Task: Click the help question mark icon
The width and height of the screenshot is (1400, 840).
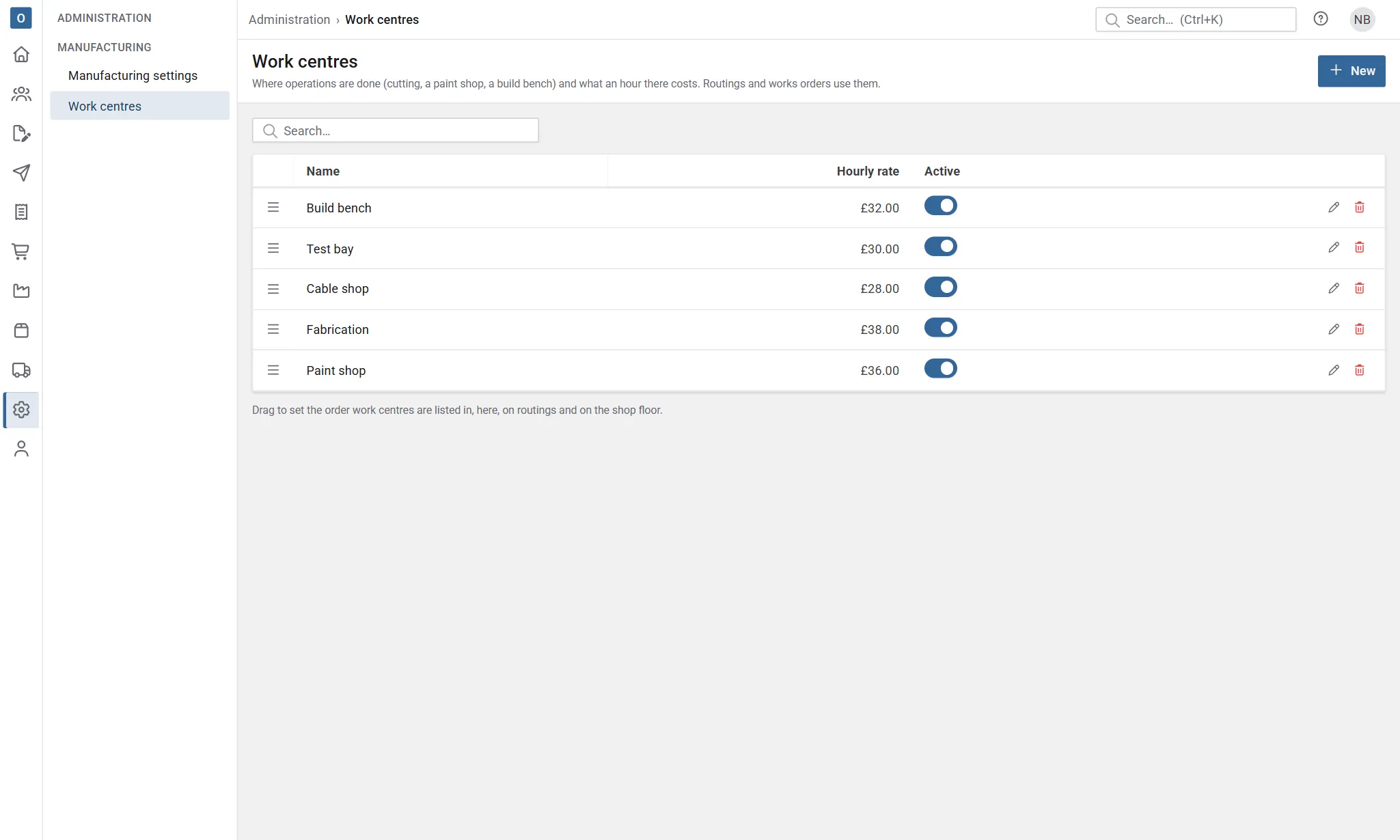Action: (x=1320, y=19)
